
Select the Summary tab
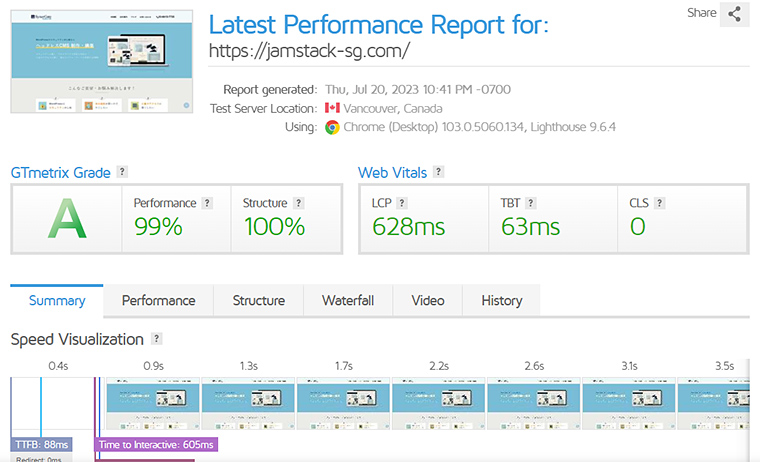(x=57, y=301)
